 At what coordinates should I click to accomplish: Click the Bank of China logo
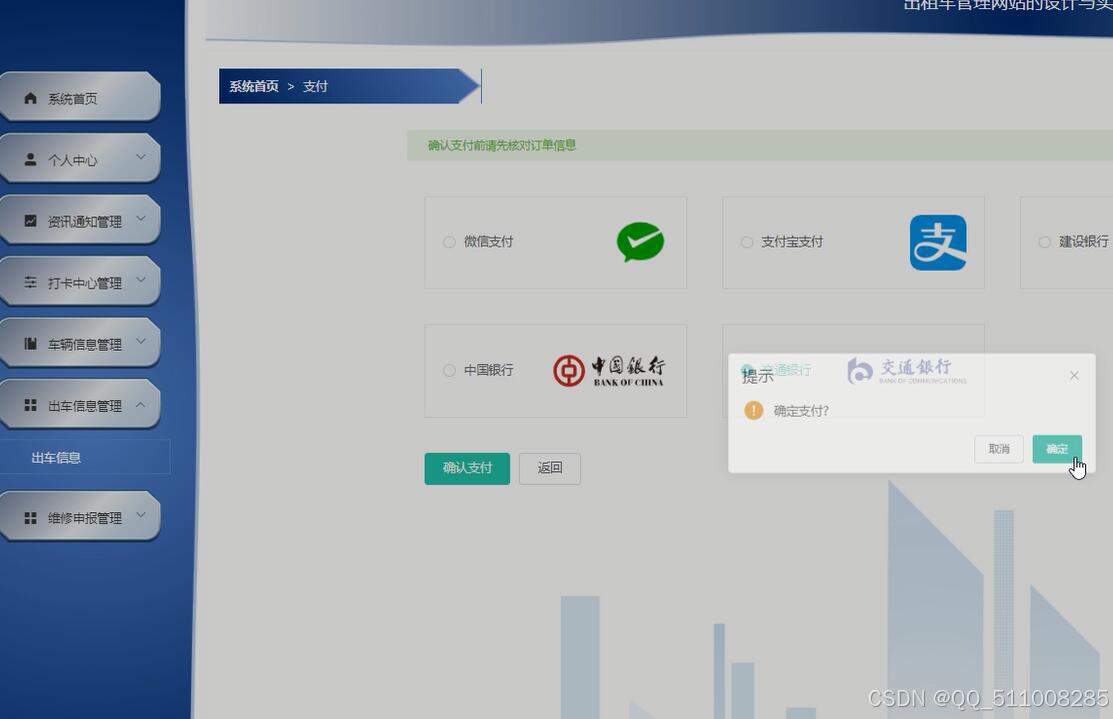coord(611,370)
